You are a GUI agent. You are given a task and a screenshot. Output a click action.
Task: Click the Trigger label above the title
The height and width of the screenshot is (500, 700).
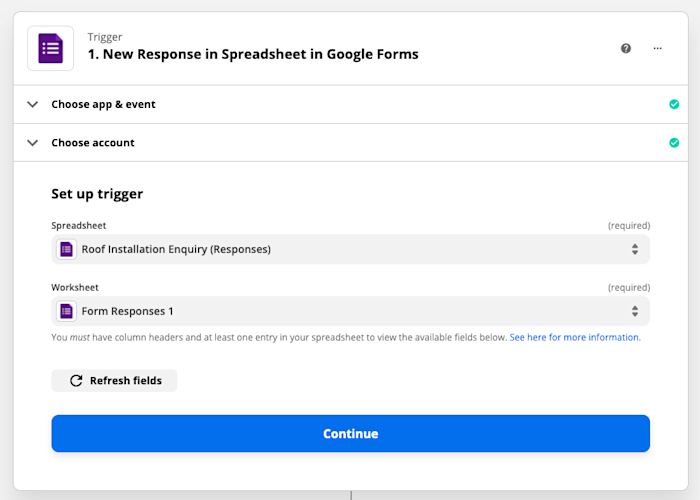coord(105,37)
